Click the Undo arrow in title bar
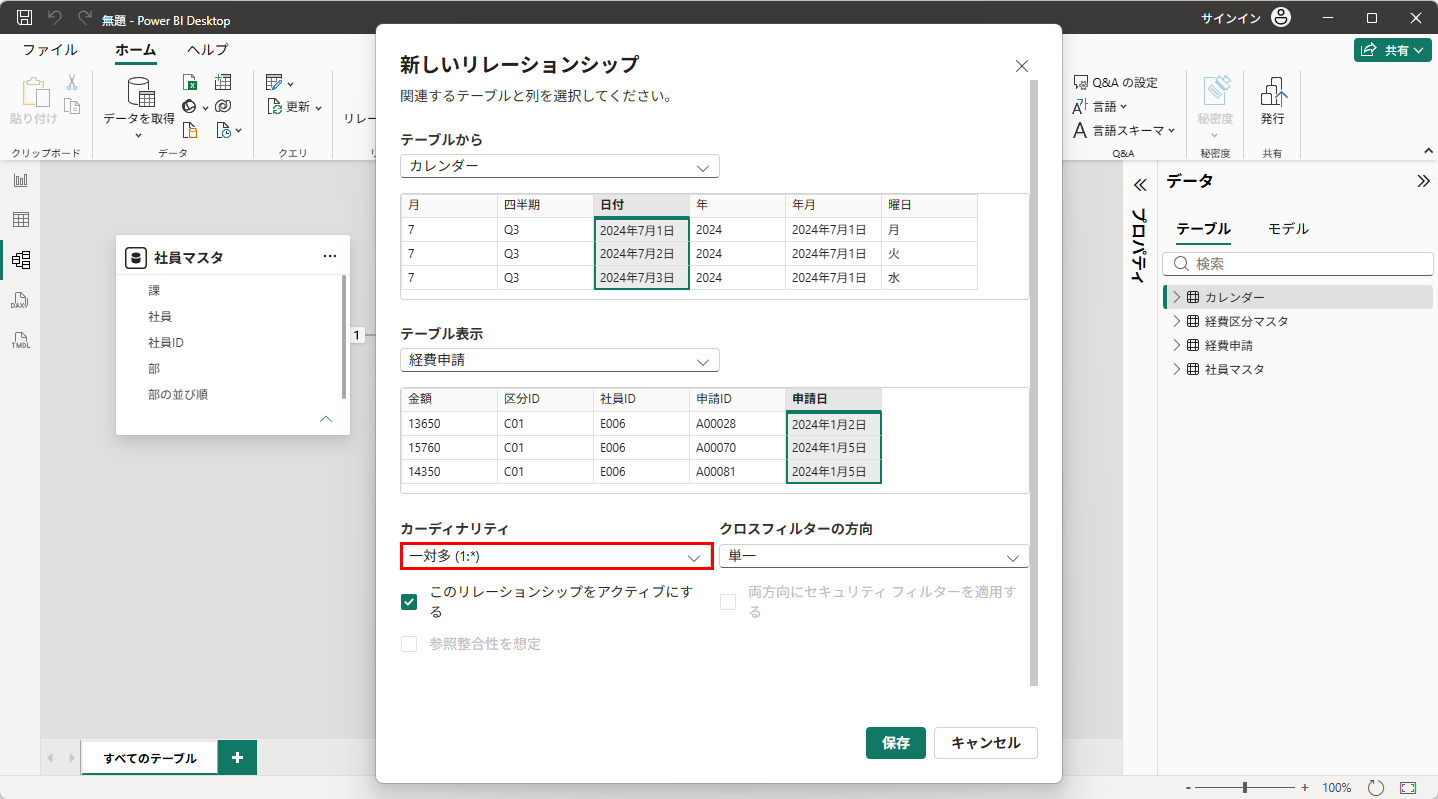1438x799 pixels. point(55,18)
